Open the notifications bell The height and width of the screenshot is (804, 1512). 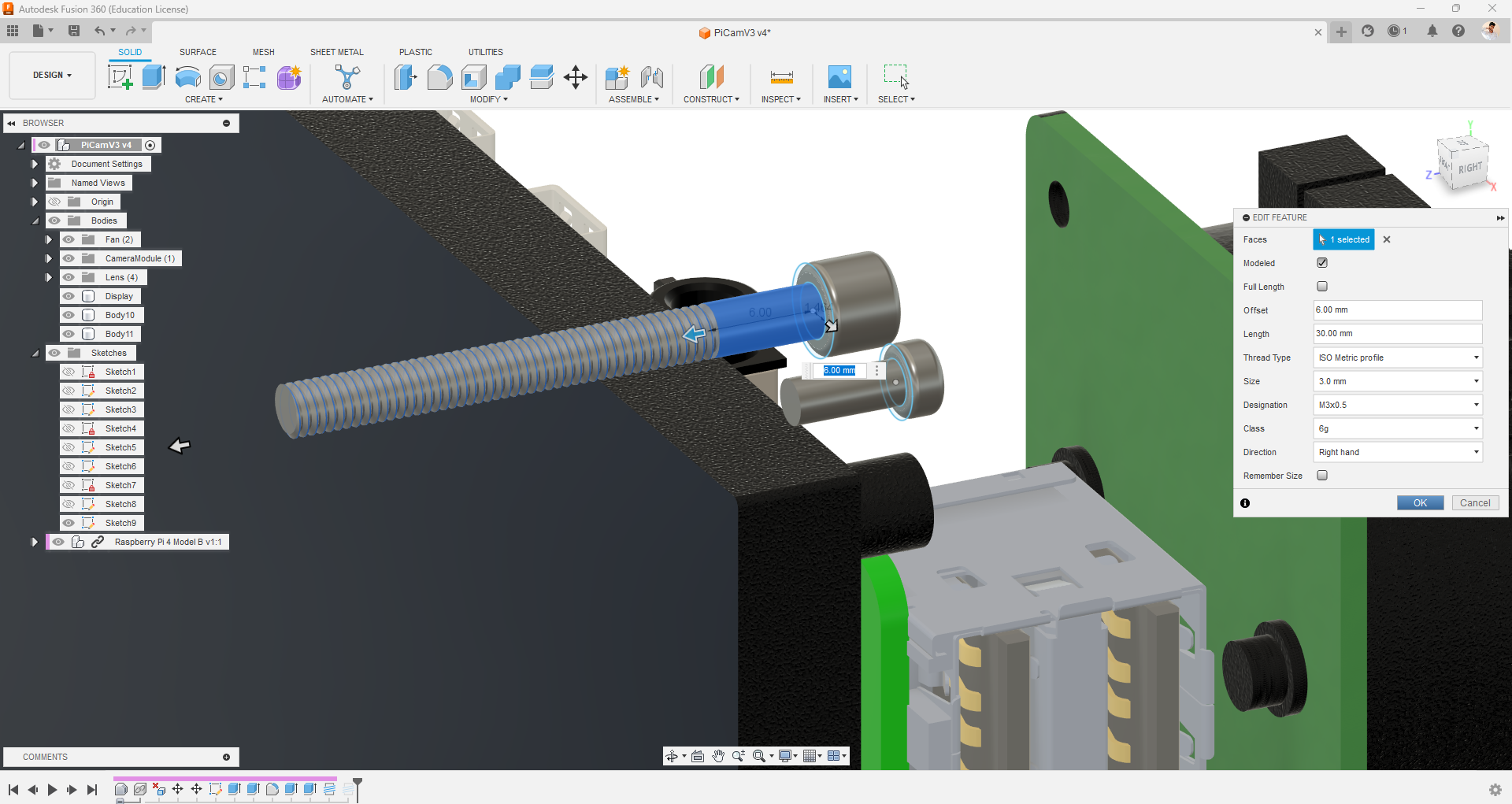tap(1432, 31)
